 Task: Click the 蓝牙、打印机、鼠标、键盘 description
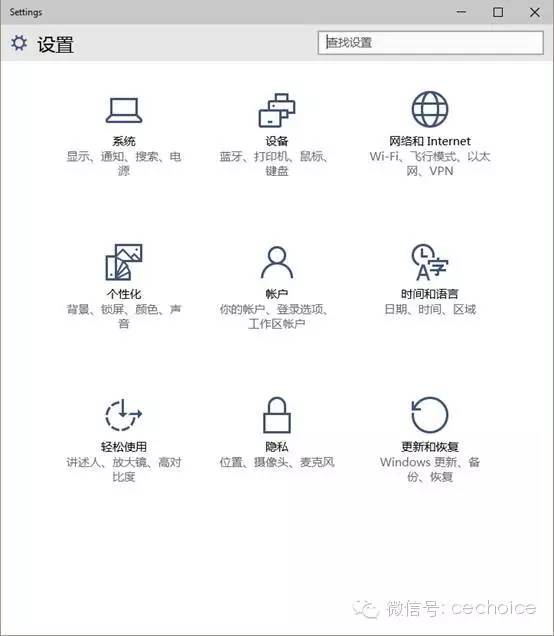pyautogui.click(x=275, y=163)
